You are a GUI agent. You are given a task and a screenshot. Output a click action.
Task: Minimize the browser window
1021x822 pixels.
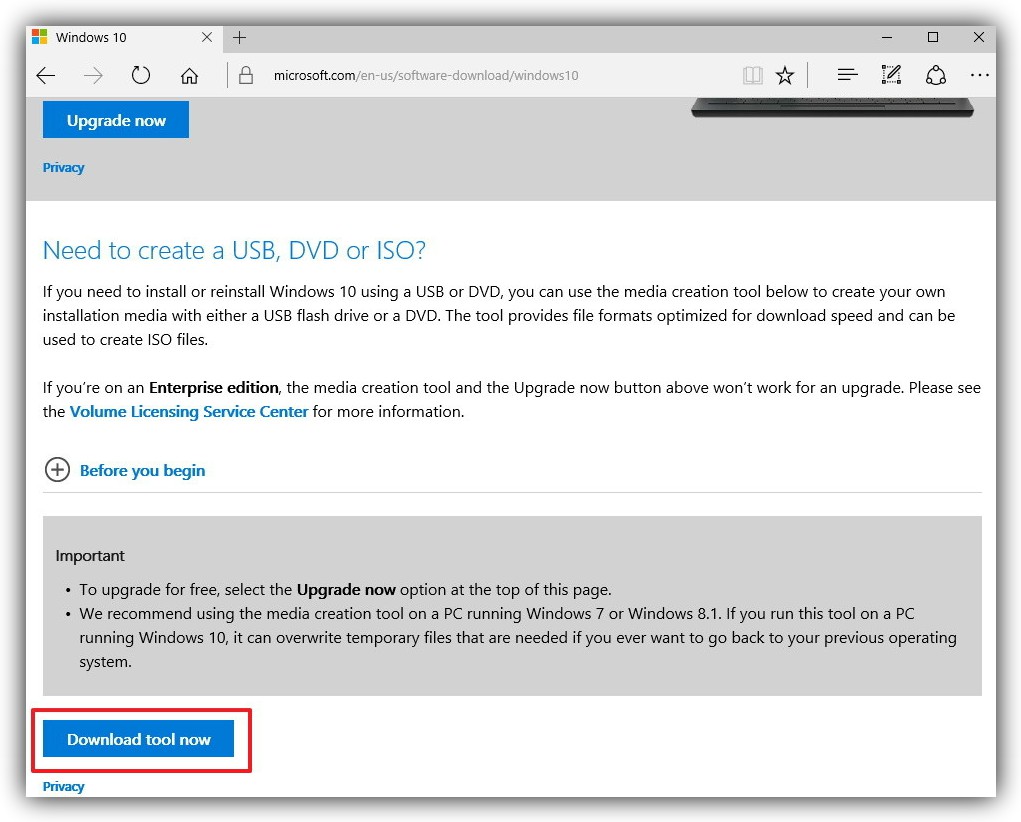click(x=887, y=38)
